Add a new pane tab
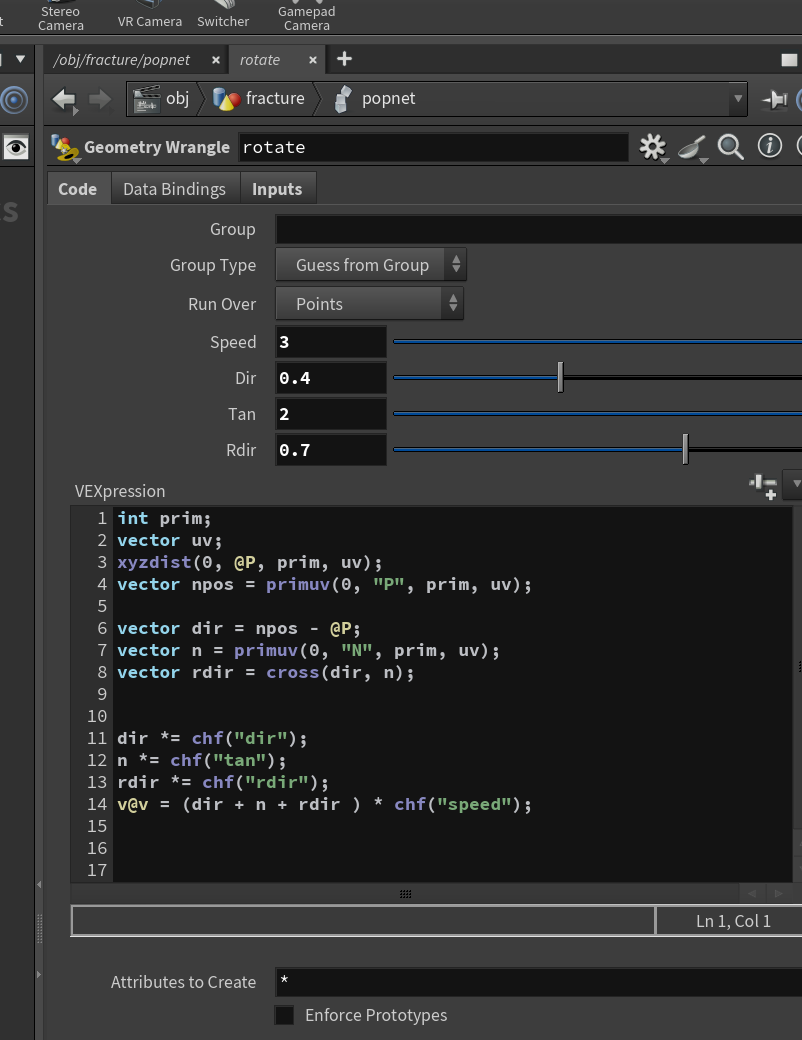Viewport: 802px width, 1040px height. pyautogui.click(x=344, y=59)
